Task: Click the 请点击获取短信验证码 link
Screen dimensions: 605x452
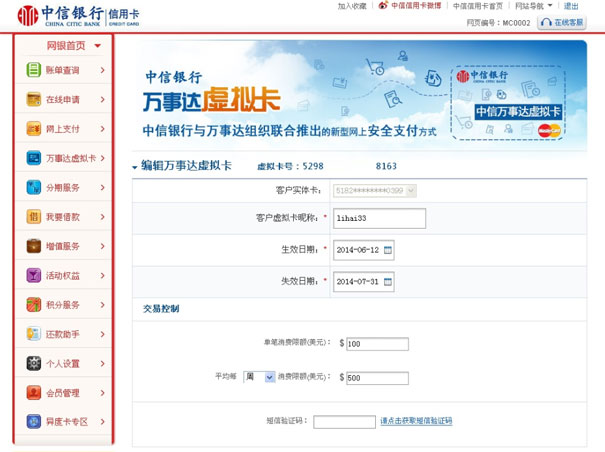Action: pyautogui.click(x=416, y=421)
